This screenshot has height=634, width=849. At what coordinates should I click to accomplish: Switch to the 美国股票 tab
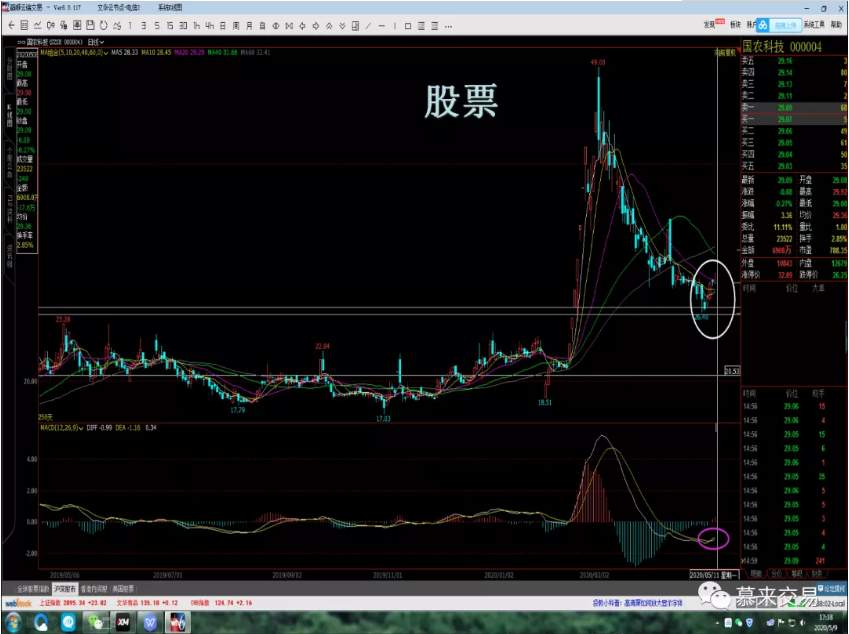pos(123,589)
